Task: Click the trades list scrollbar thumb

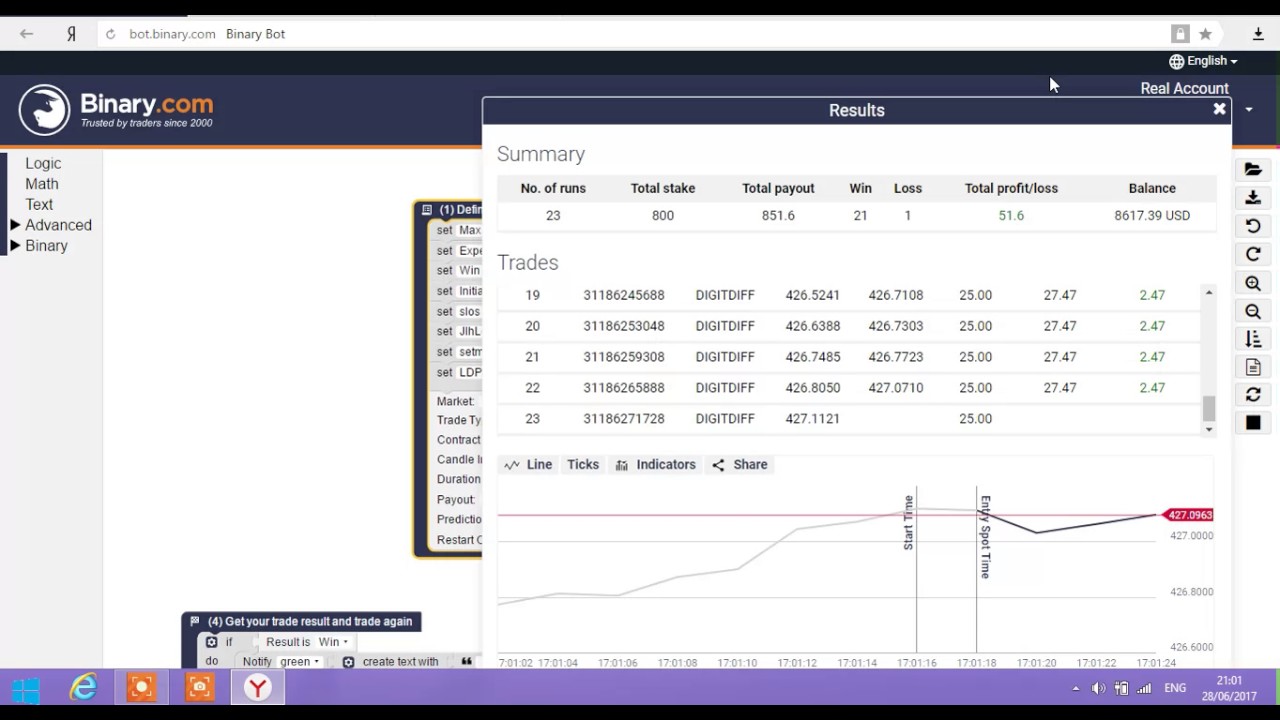Action: click(x=1209, y=409)
